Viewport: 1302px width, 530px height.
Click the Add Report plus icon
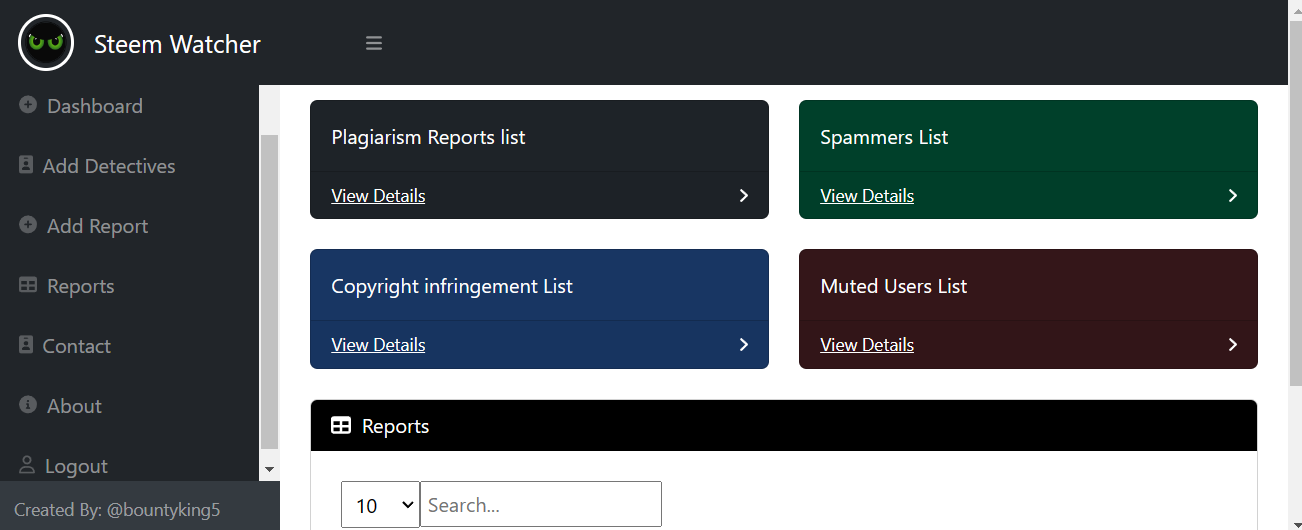click(x=28, y=225)
